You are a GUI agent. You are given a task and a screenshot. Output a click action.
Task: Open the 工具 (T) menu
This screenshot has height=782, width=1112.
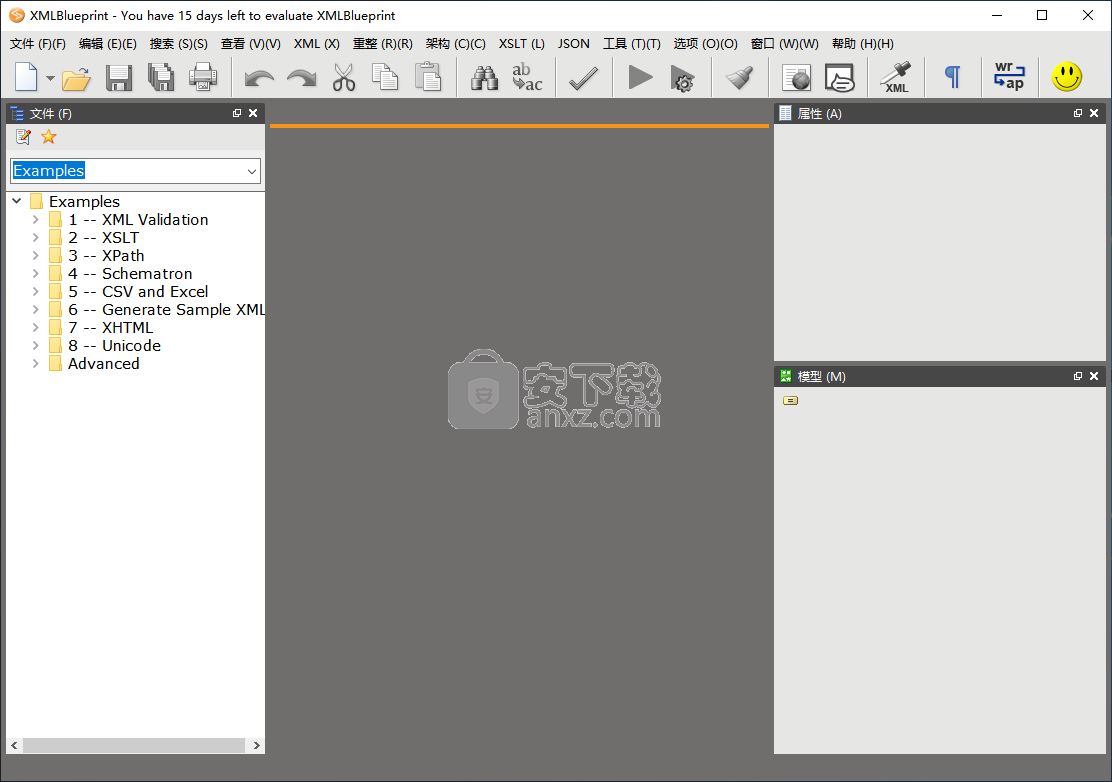point(631,44)
